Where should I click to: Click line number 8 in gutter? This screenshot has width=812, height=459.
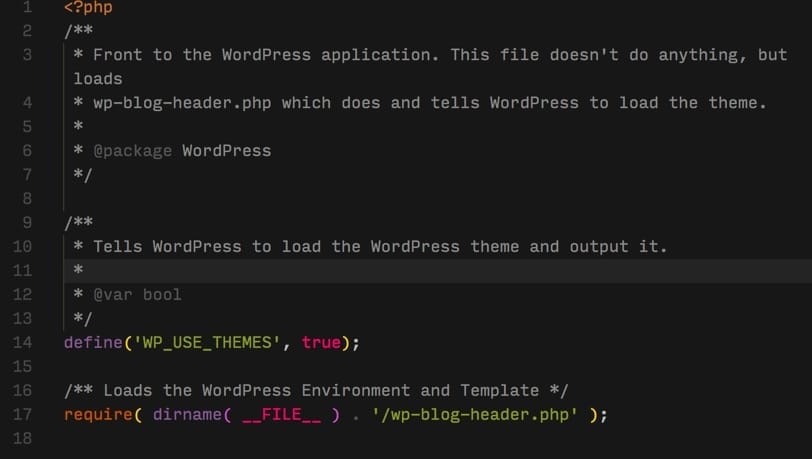tap(27, 198)
